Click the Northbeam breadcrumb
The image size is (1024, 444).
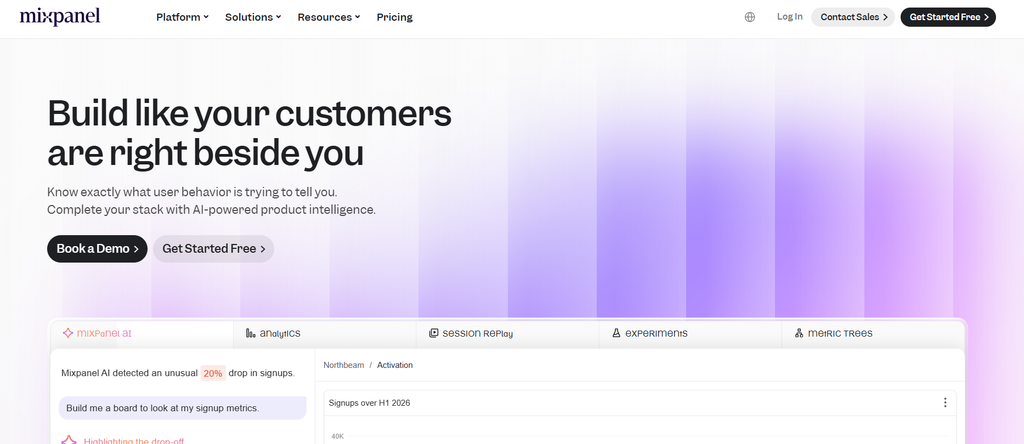click(344, 365)
